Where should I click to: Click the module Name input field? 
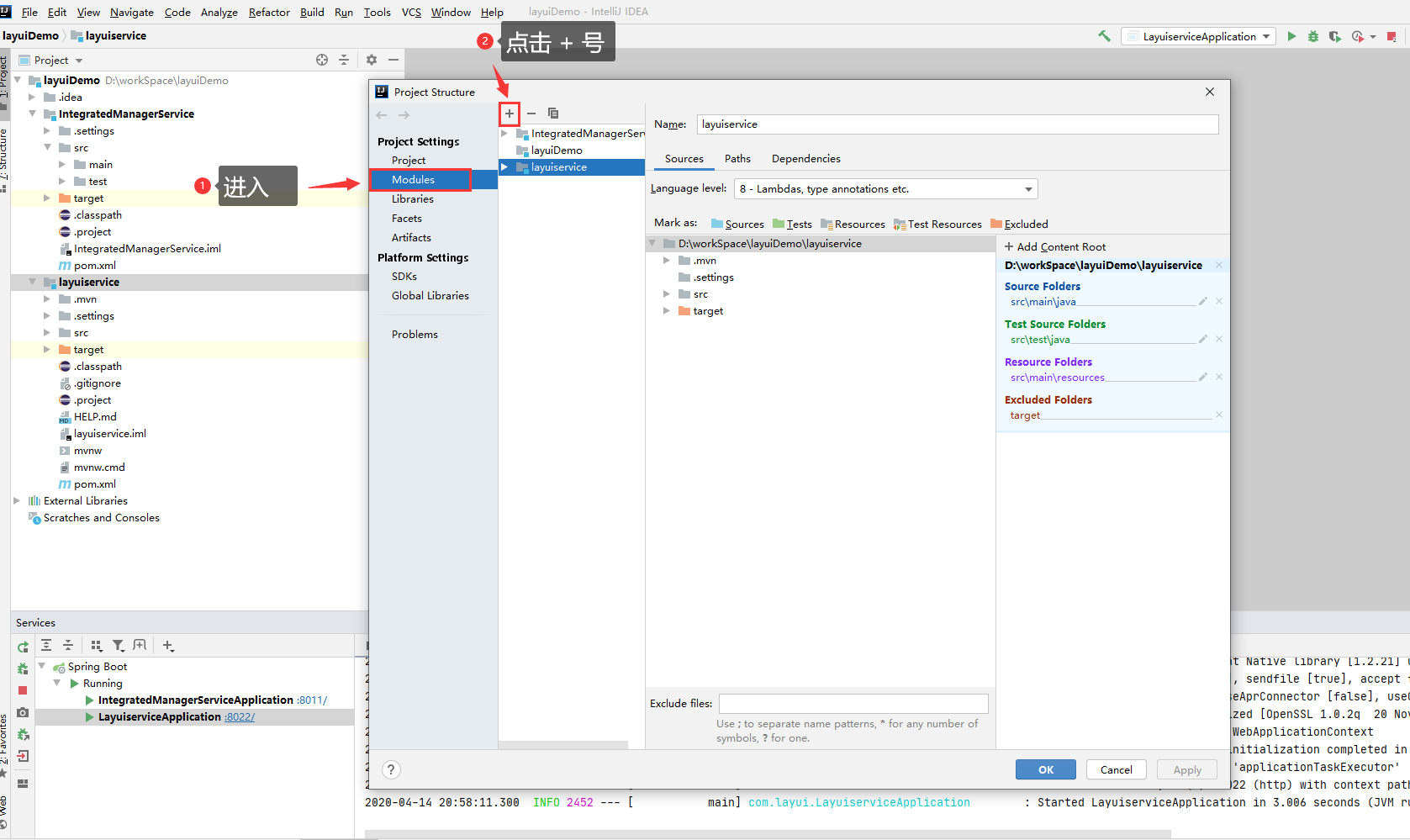(957, 124)
